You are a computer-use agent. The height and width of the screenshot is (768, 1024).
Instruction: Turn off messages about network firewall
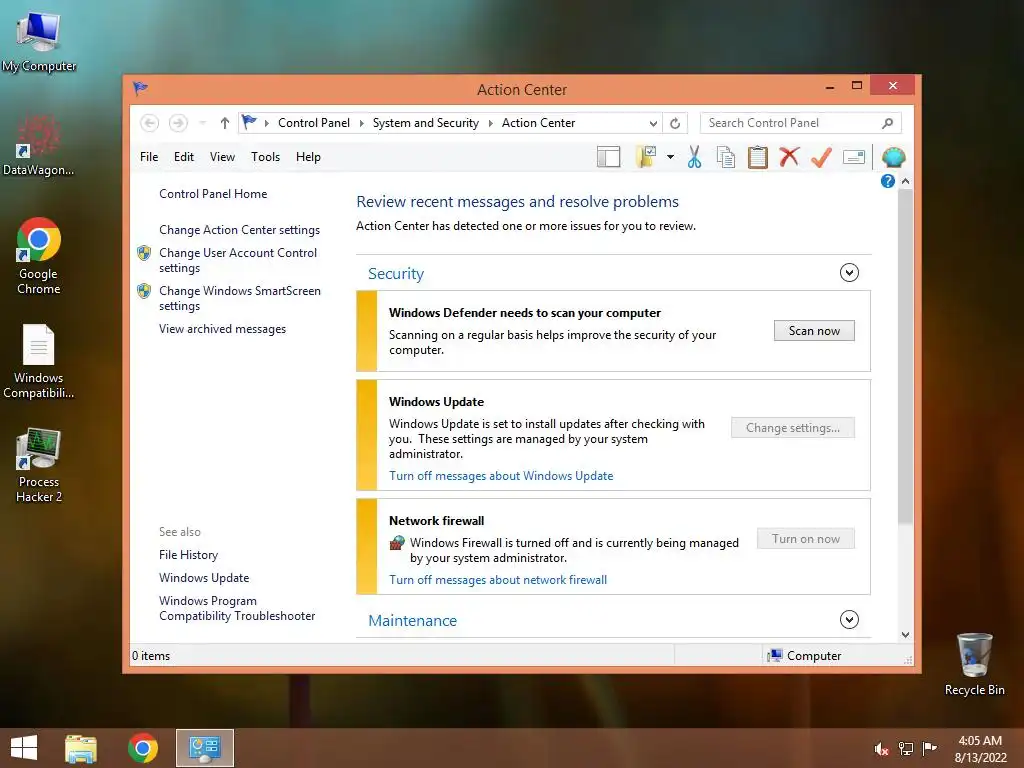click(x=498, y=580)
